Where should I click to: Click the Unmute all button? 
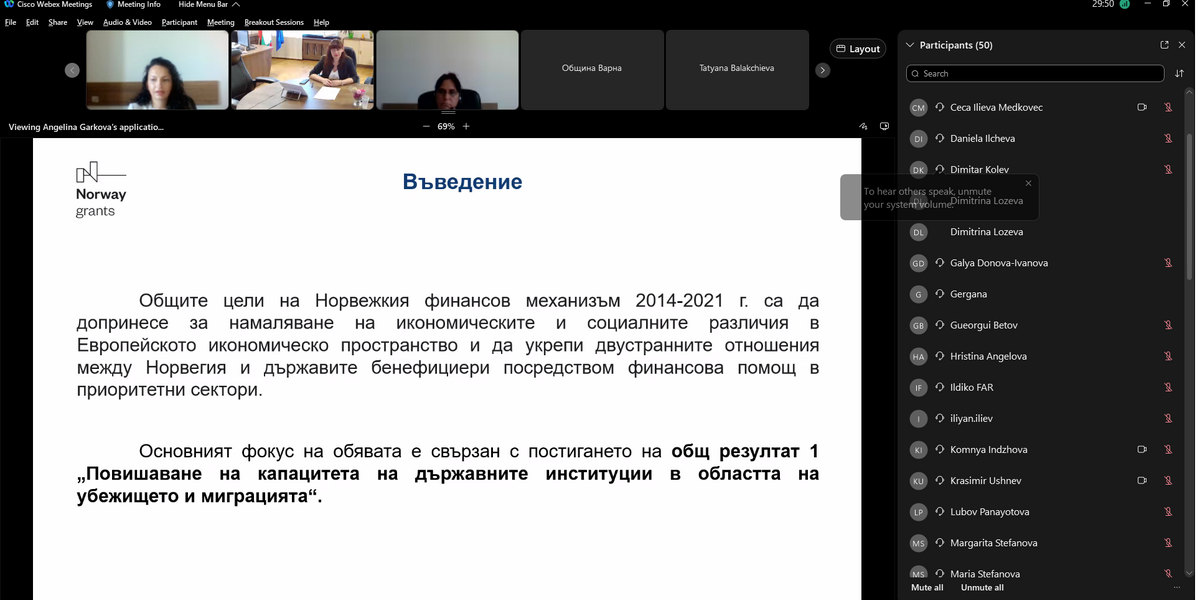(x=982, y=588)
